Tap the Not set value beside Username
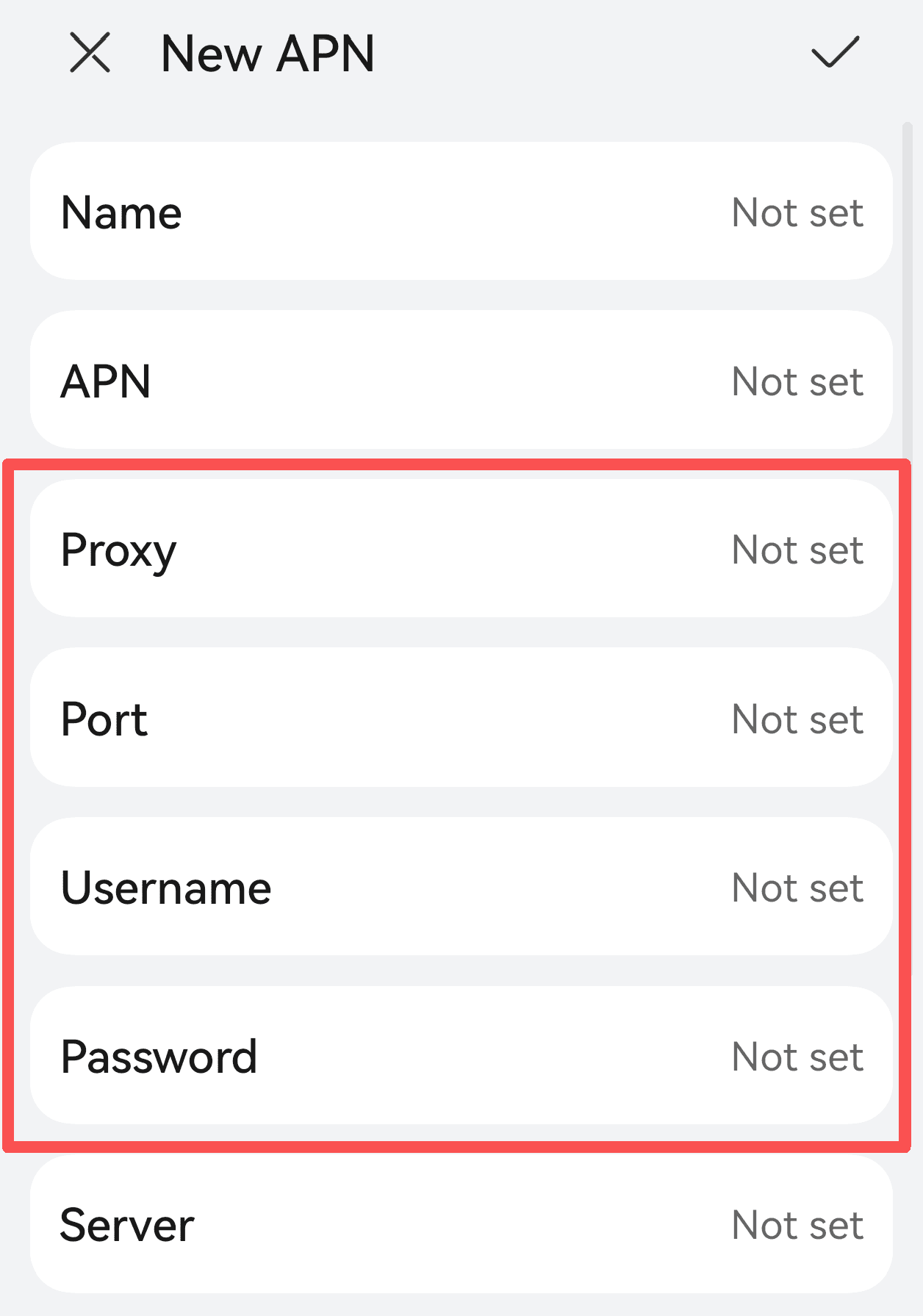Image resolution: width=923 pixels, height=1316 pixels. 797,888
